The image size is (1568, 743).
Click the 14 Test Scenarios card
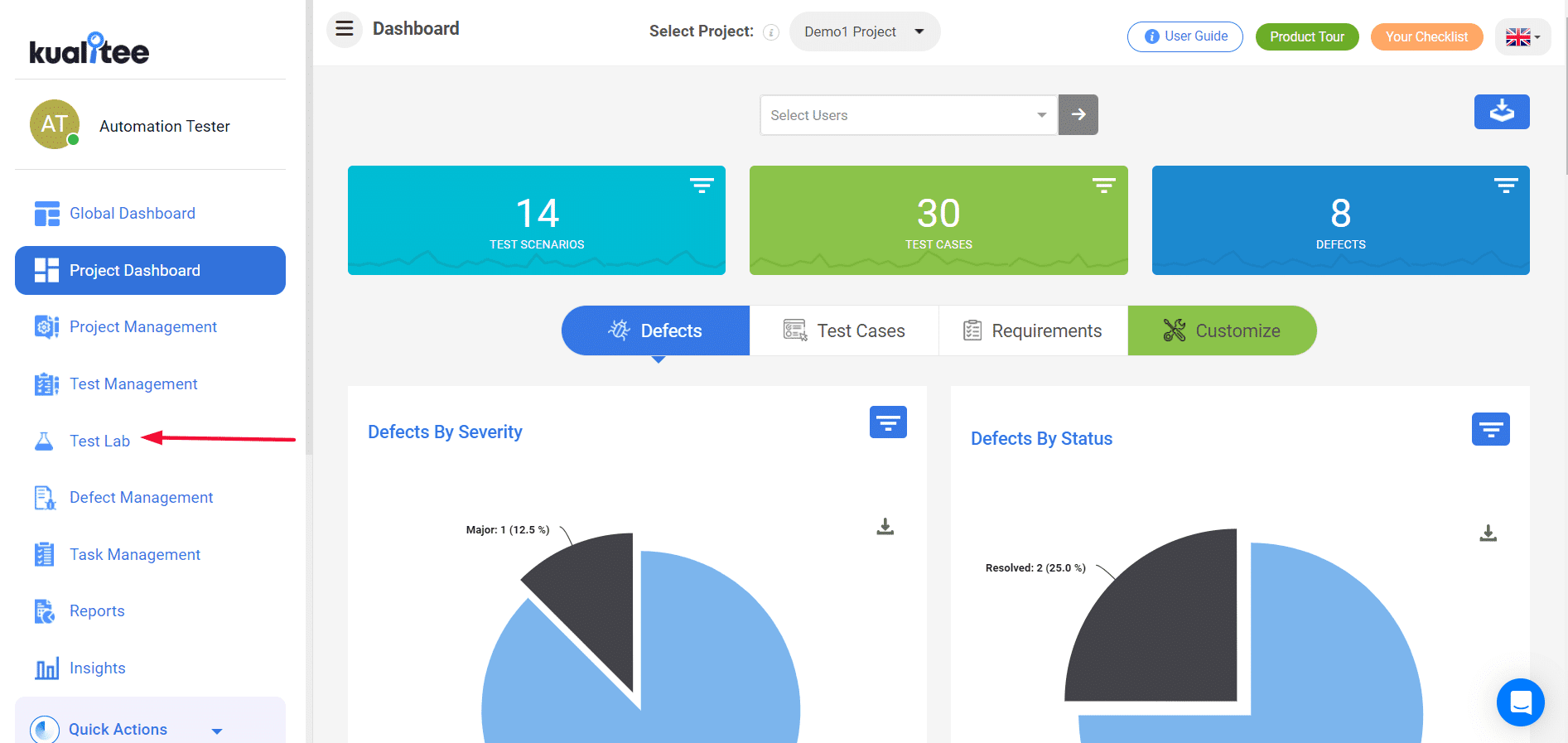pos(537,220)
